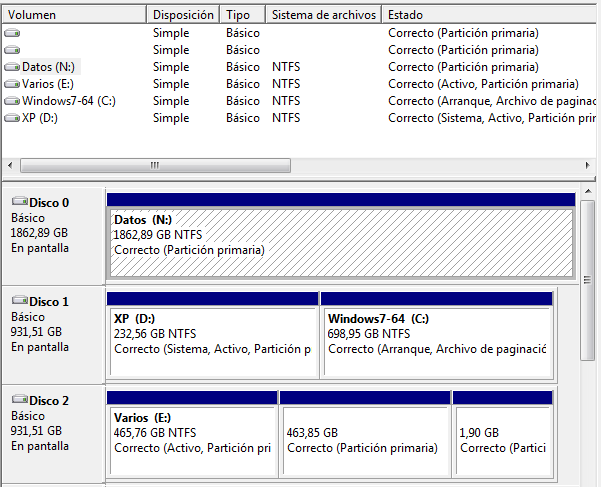Screen dimensions: 601x487
Task: Click the Tipo column header
Action: pos(243,15)
